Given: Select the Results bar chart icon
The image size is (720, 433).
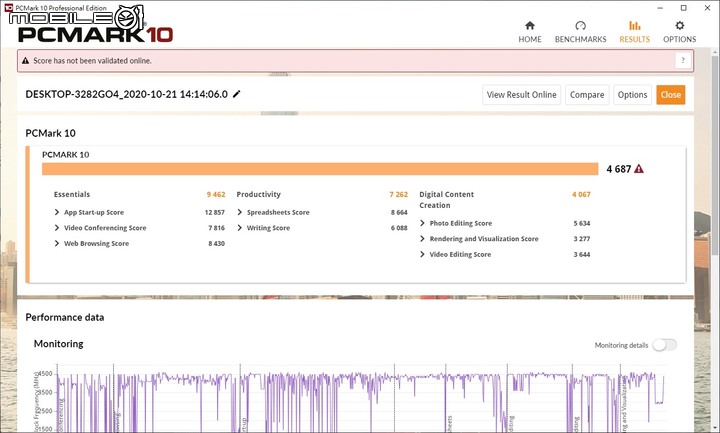Looking at the screenshot, I should pyautogui.click(x=635, y=25).
